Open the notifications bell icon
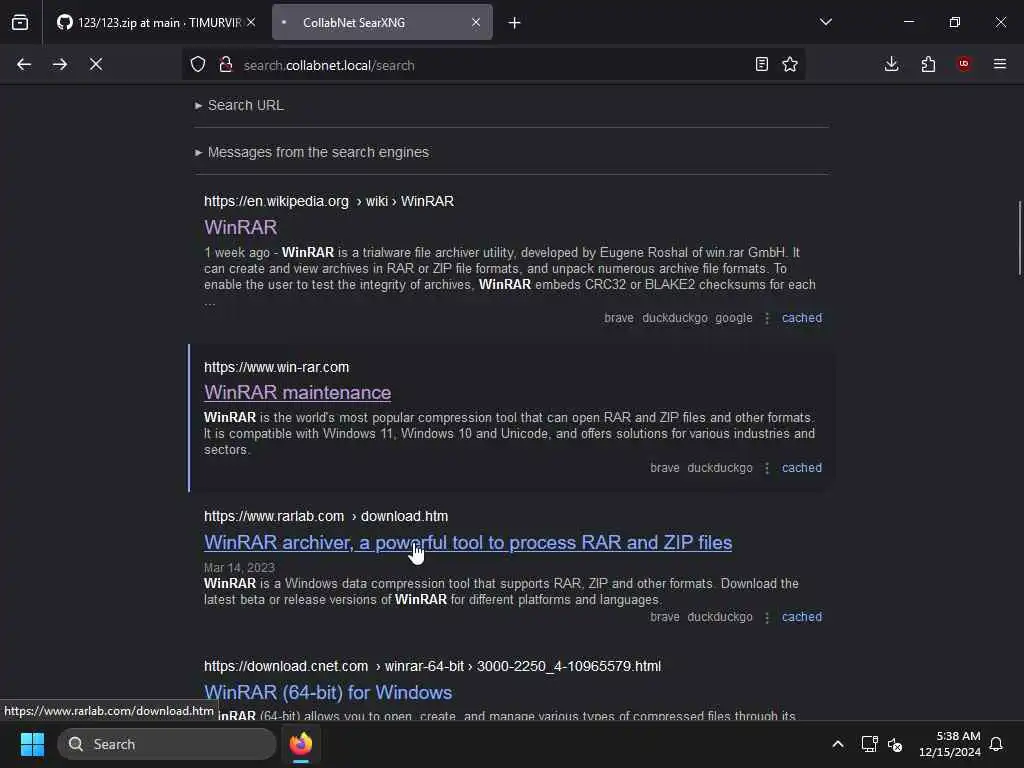 coord(996,744)
